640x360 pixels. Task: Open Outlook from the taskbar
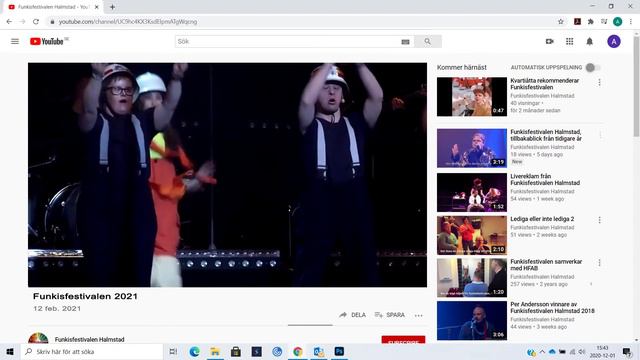[318, 351]
